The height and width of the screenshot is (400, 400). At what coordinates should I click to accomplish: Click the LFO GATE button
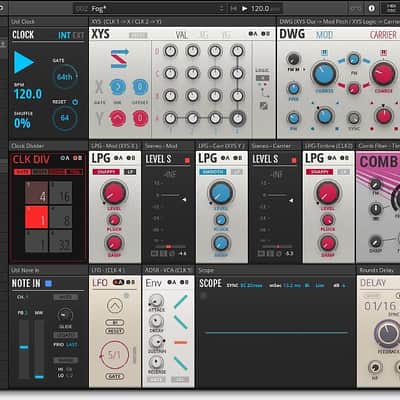pyautogui.click(x=115, y=376)
